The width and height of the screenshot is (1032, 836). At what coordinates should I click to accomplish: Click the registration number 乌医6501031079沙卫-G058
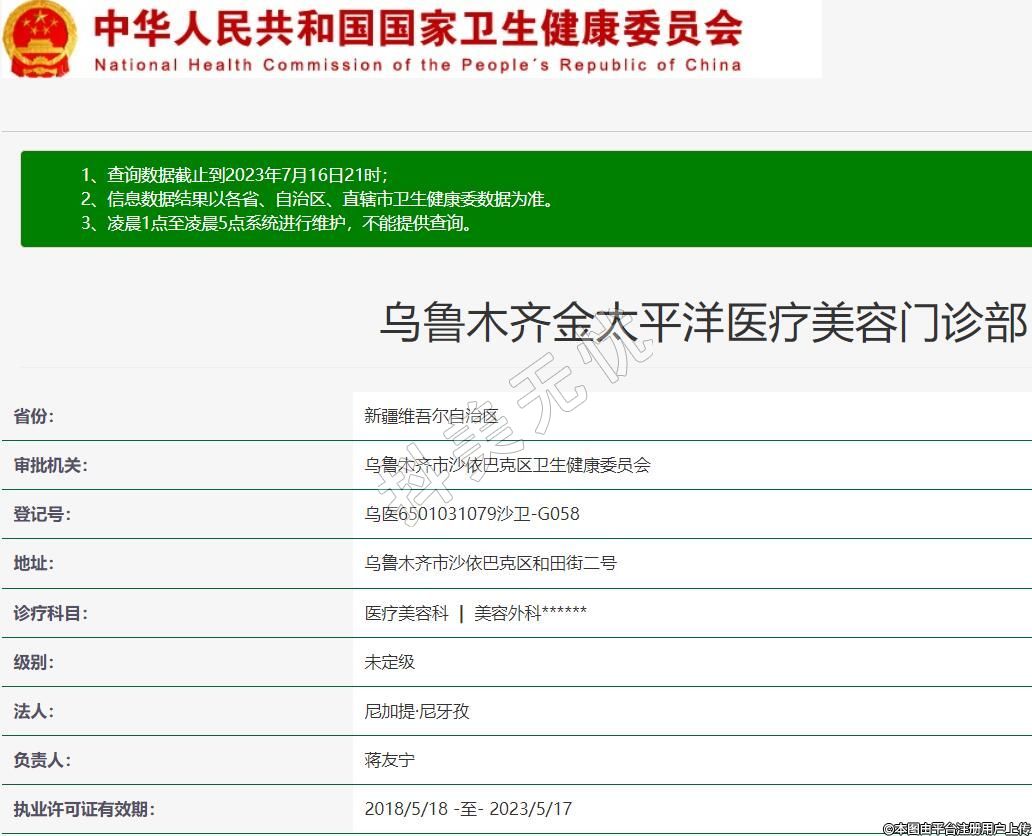tap(472, 514)
